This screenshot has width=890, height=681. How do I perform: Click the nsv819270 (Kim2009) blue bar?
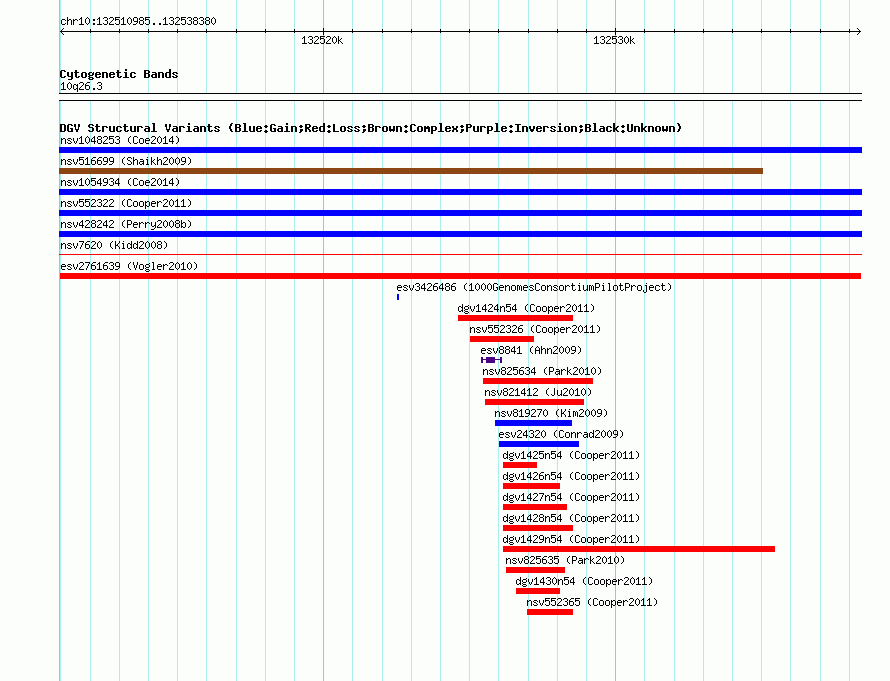coord(534,423)
